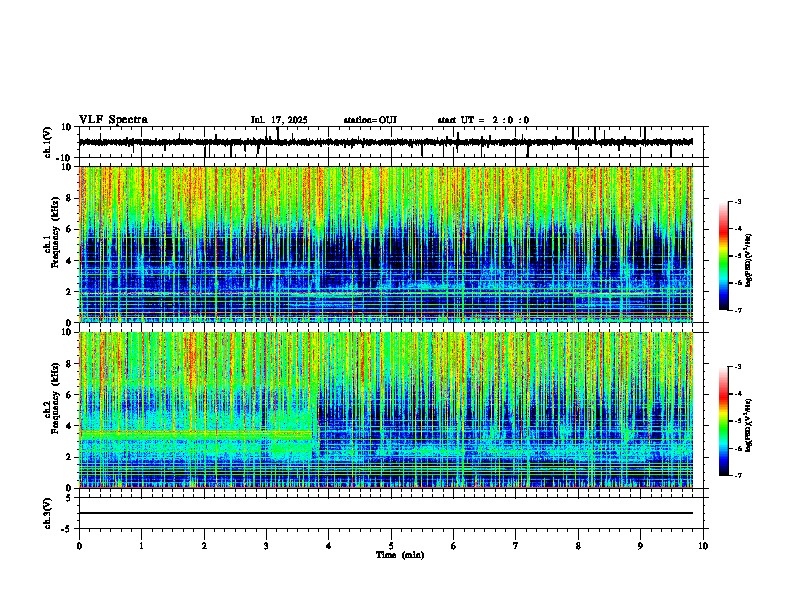Click the "ch.3(V)" y-axis label
The image size is (792, 612).
coord(47,513)
